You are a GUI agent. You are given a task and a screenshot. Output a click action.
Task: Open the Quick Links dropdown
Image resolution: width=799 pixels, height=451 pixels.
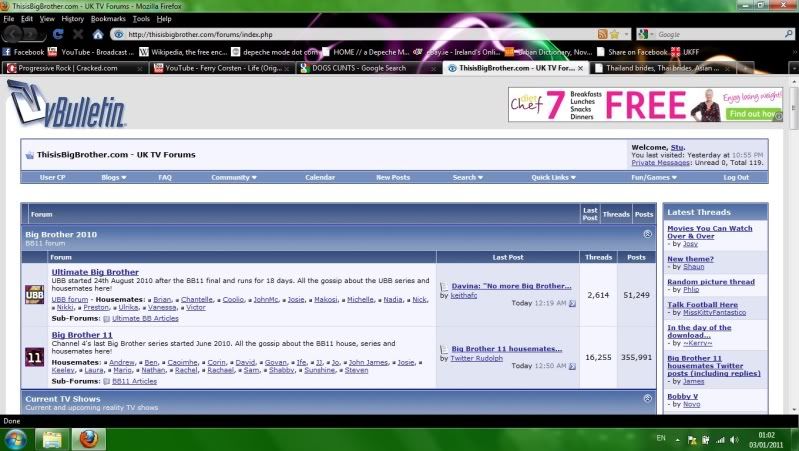coord(553,177)
